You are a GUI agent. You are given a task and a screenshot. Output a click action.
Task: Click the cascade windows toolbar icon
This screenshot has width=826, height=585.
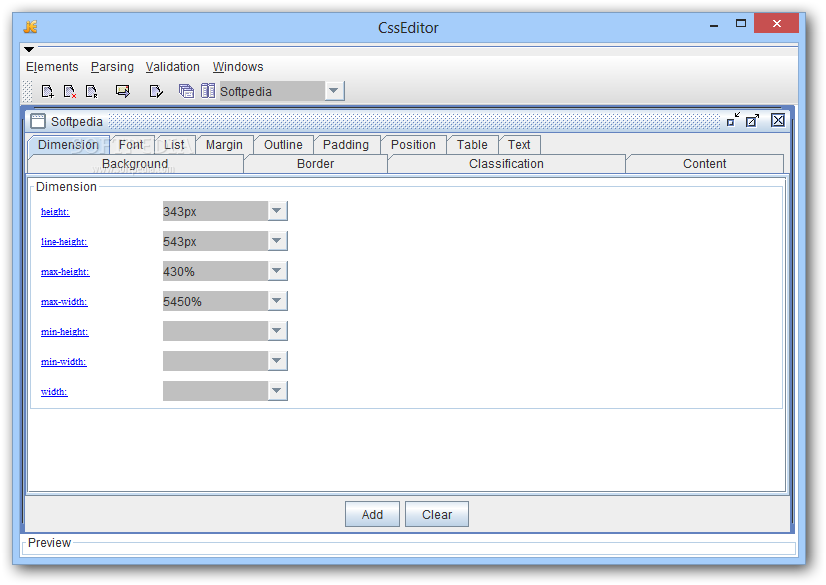[186, 91]
